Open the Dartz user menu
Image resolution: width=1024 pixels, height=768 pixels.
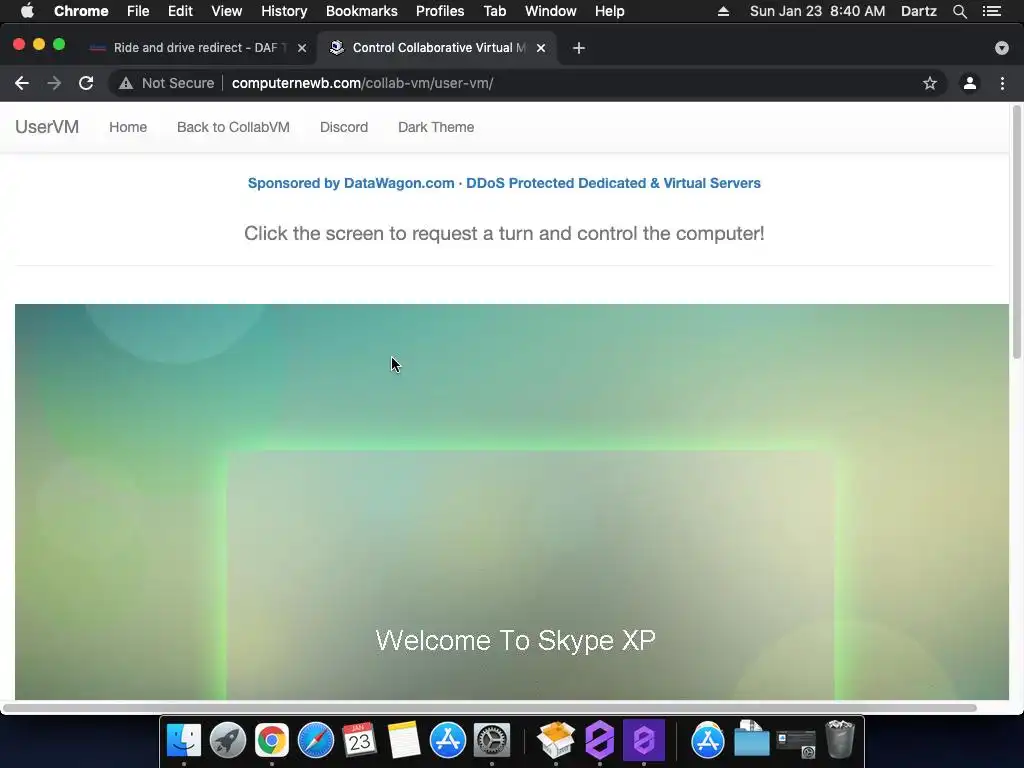coord(919,11)
